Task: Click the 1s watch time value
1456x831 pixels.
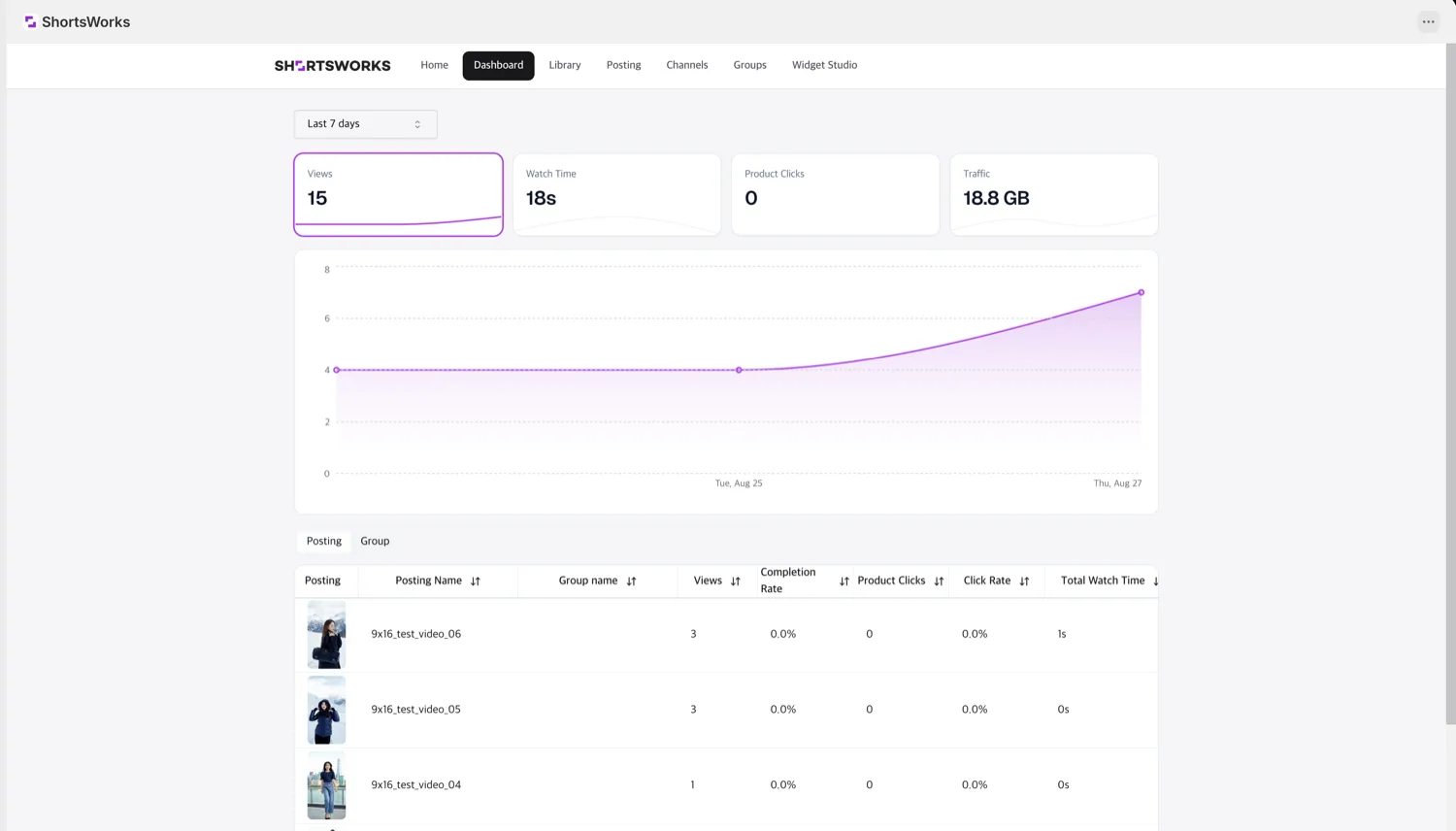Action: (1062, 634)
